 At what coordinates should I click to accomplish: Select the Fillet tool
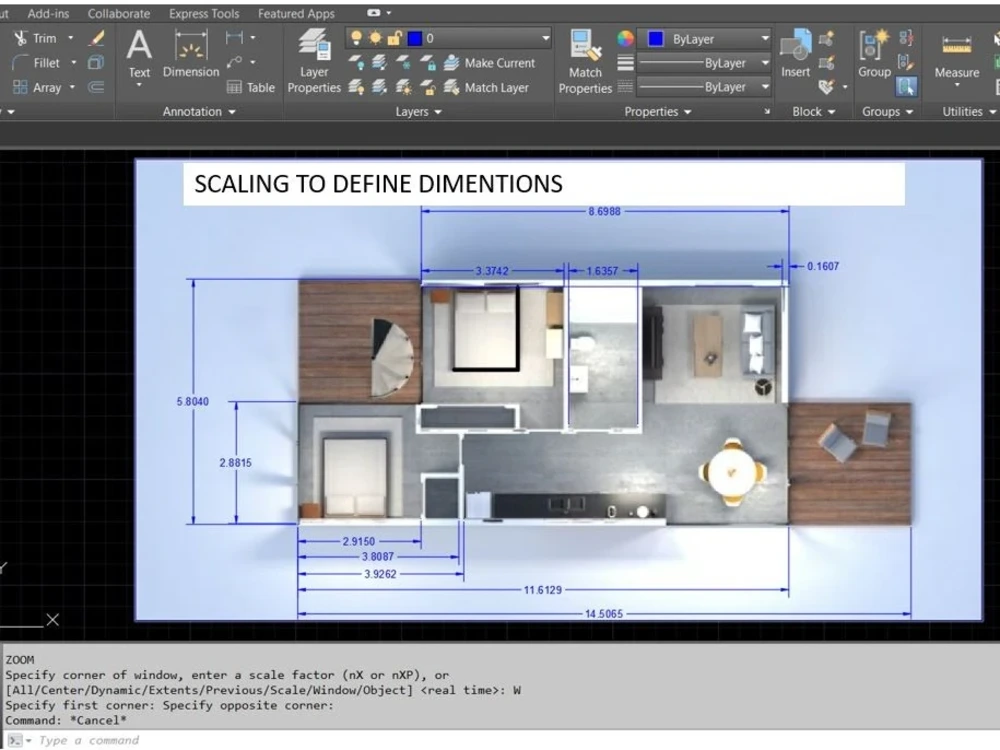point(45,62)
